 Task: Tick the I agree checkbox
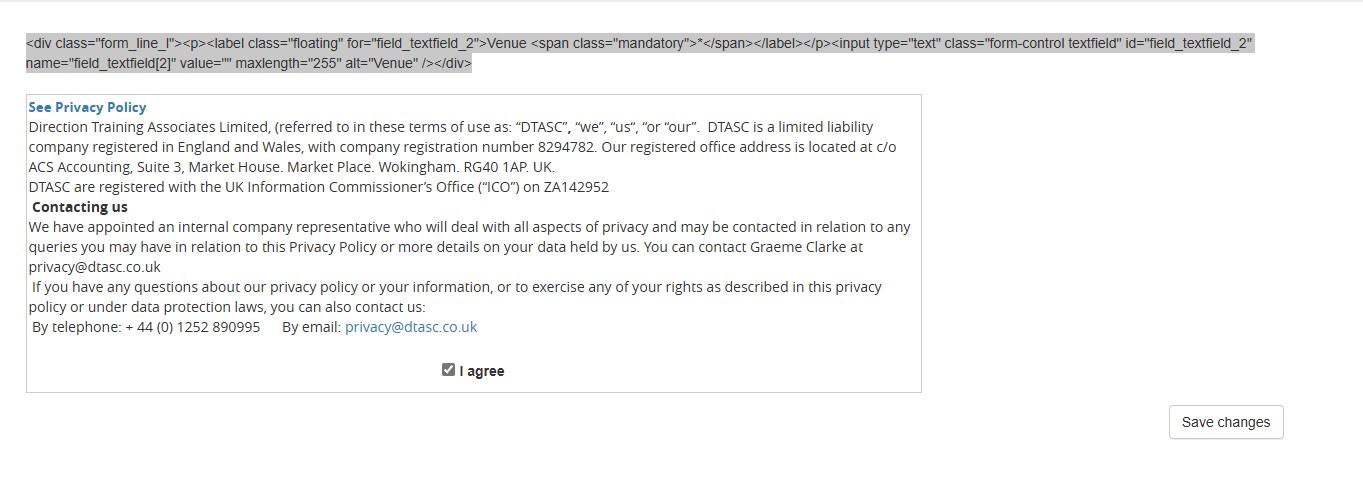click(x=448, y=370)
